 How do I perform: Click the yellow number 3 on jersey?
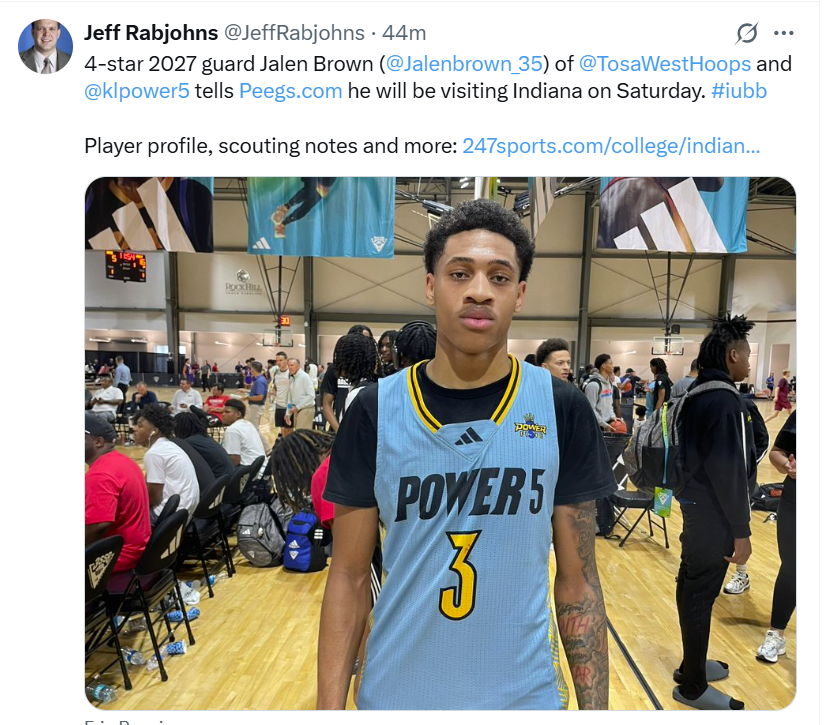(x=459, y=575)
